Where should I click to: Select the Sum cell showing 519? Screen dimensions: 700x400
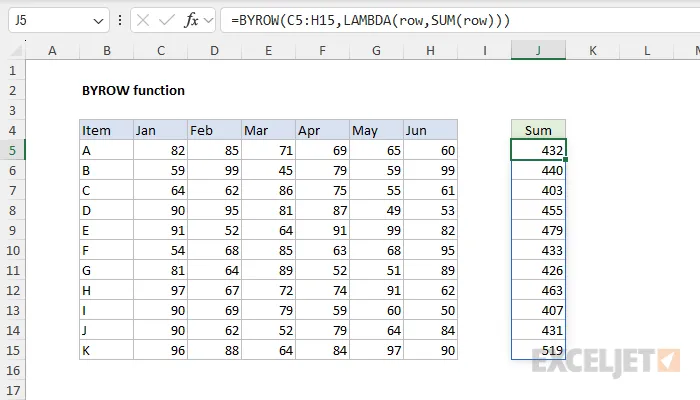538,350
